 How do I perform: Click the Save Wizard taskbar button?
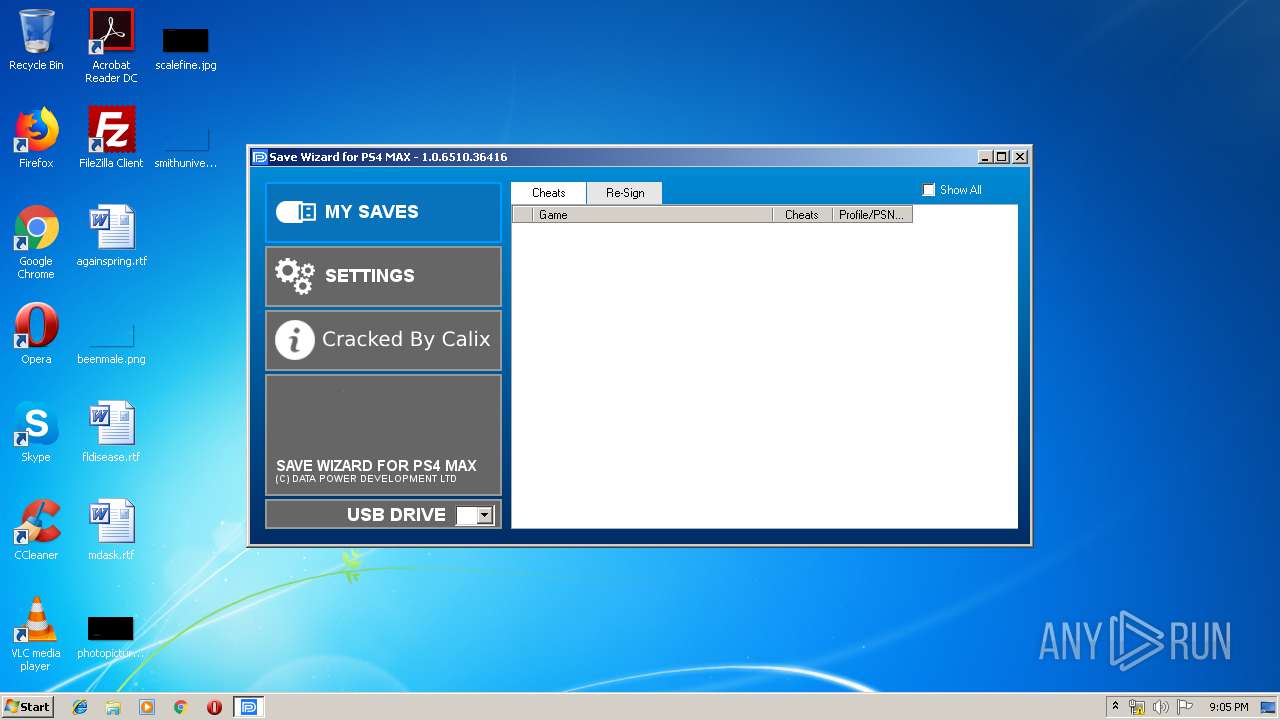click(249, 707)
